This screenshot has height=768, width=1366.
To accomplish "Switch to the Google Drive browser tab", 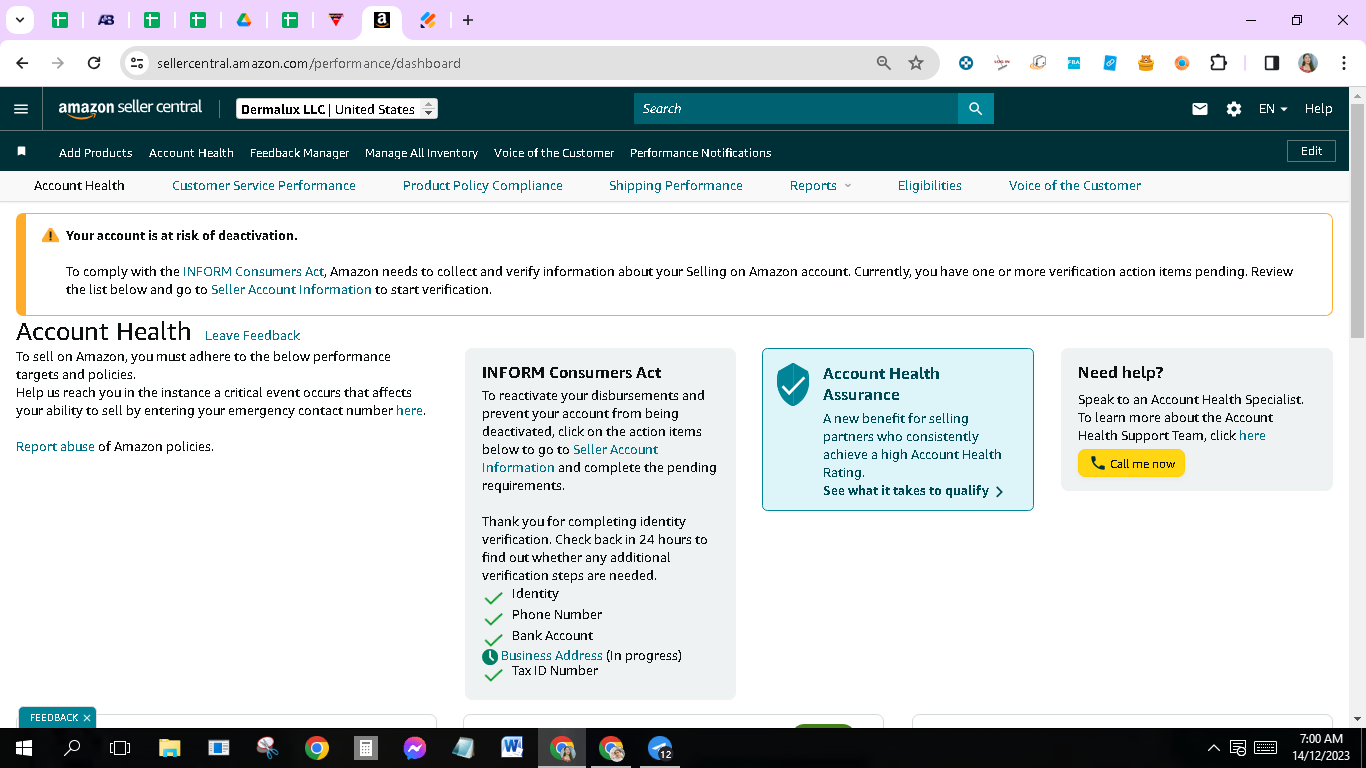I will 243,20.
